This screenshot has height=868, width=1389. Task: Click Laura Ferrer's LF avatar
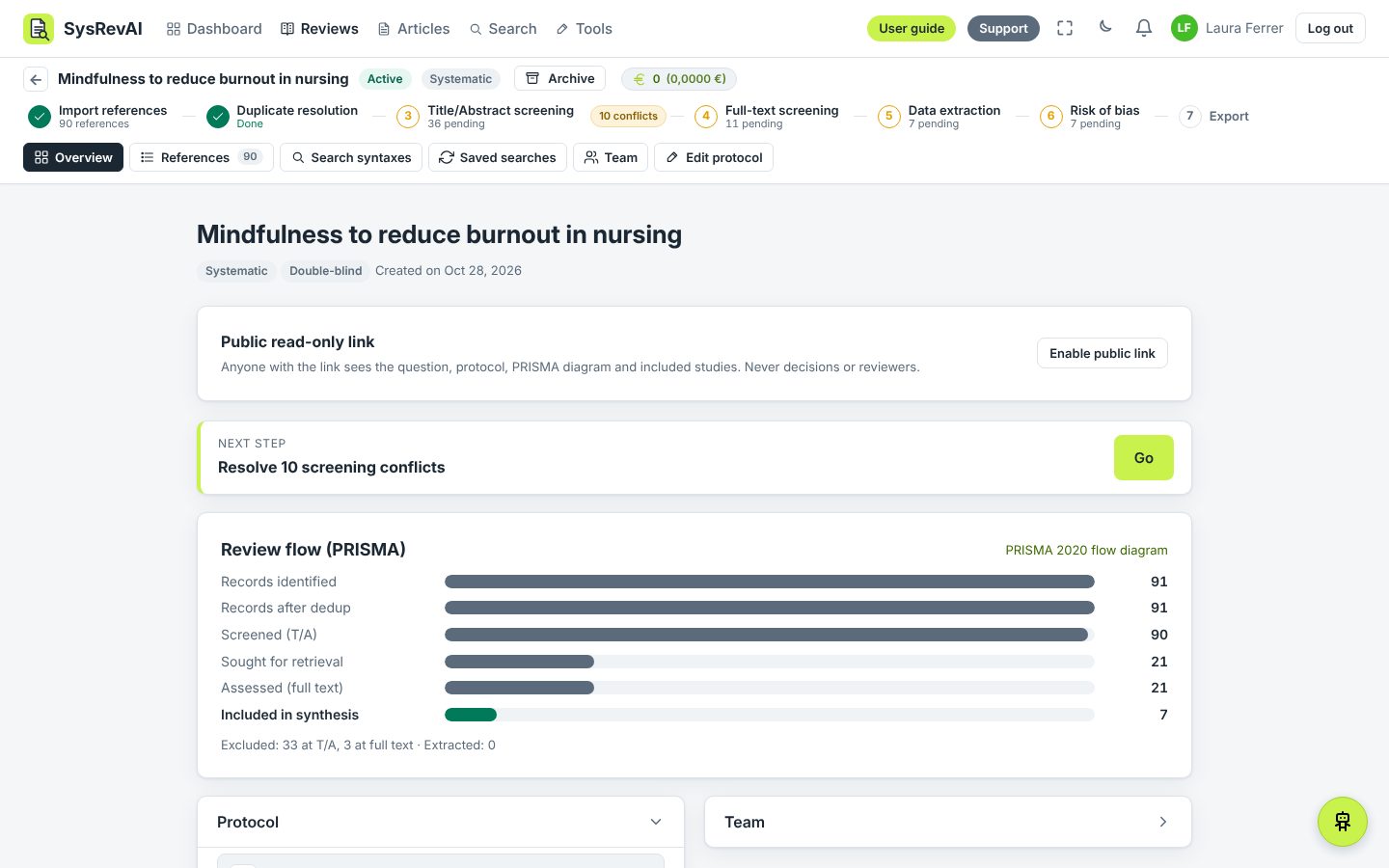1184,28
